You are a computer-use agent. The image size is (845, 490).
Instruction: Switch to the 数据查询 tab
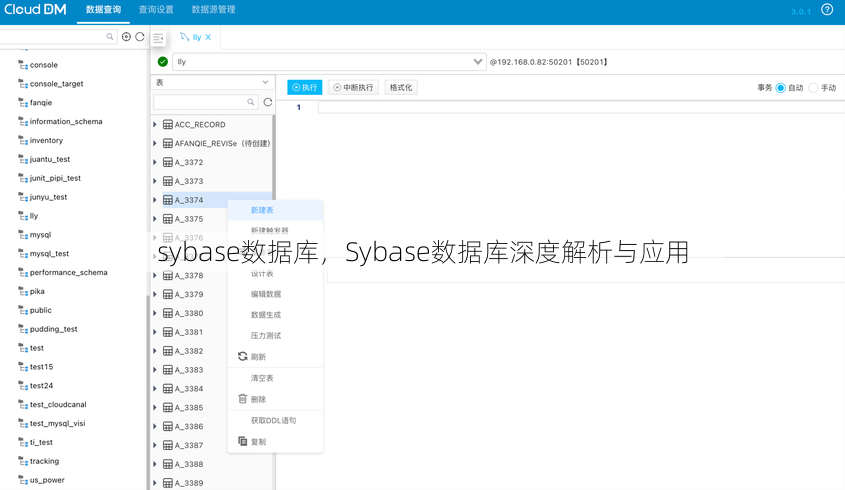pyautogui.click(x=103, y=10)
